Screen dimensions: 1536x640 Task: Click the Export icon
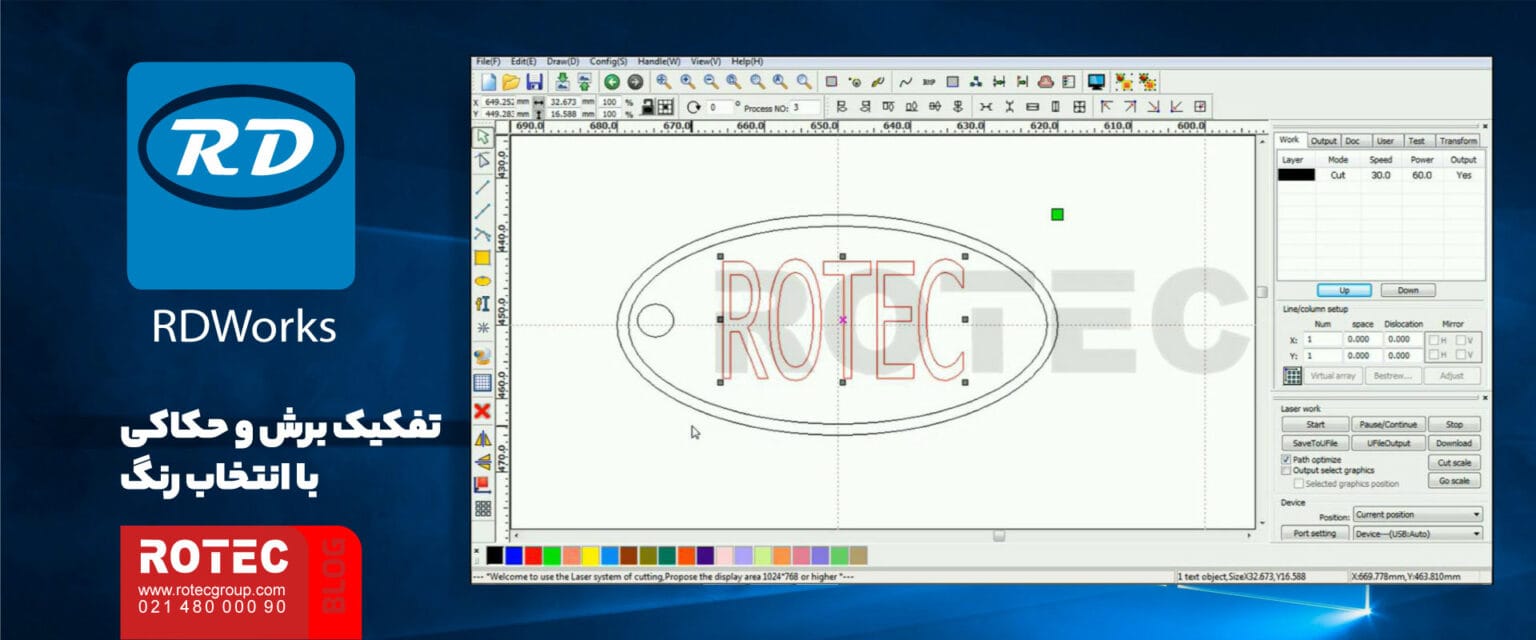coord(583,82)
